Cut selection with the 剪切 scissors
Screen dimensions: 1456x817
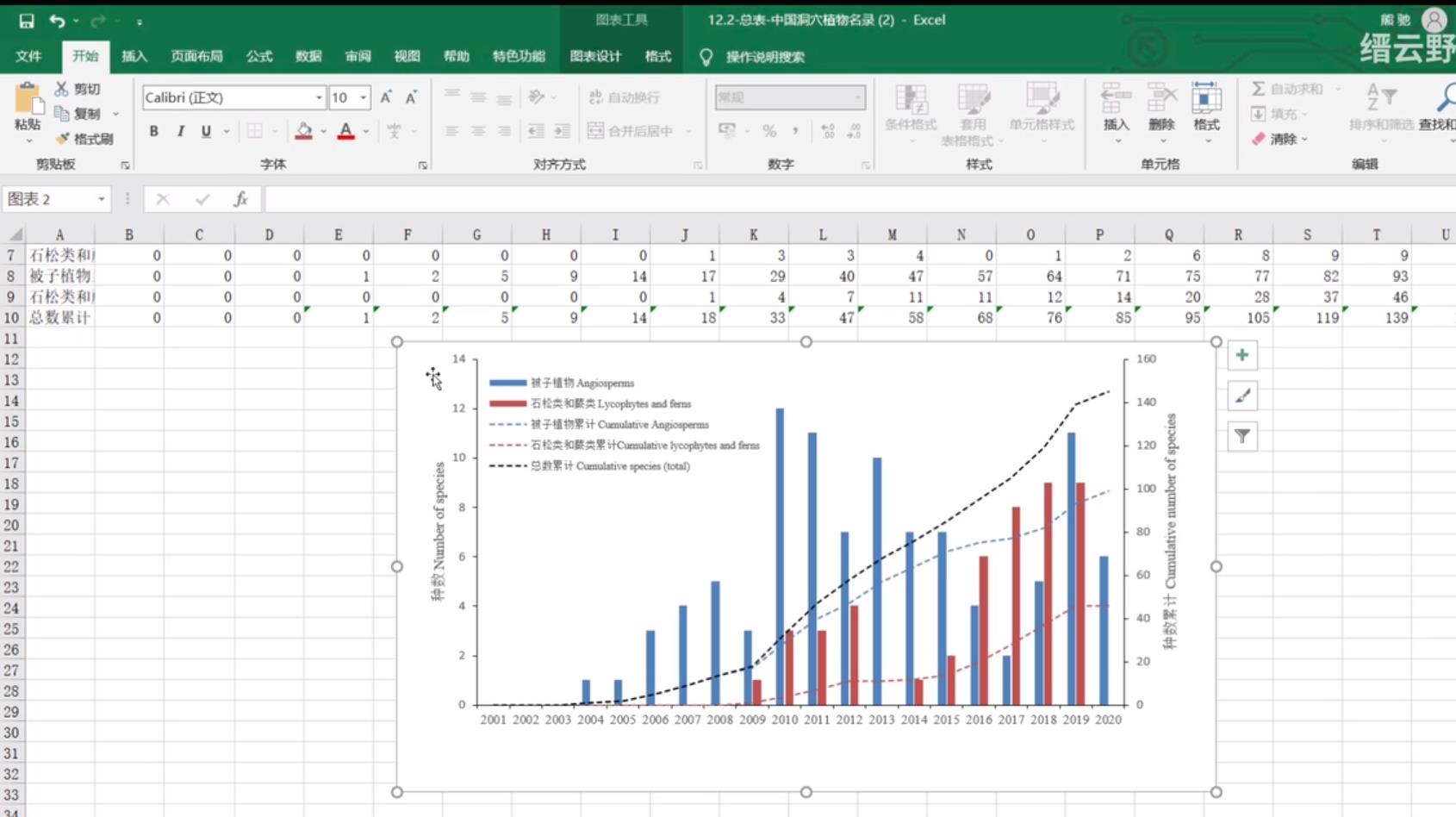(78, 89)
